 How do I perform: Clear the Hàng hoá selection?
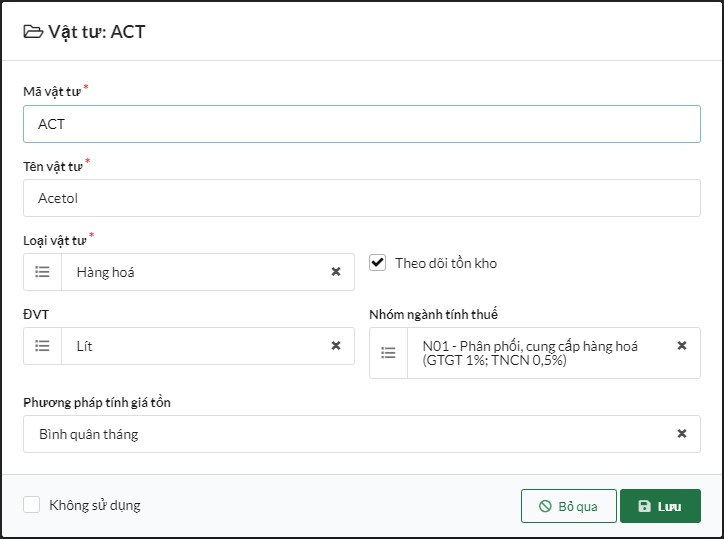pyautogui.click(x=336, y=272)
